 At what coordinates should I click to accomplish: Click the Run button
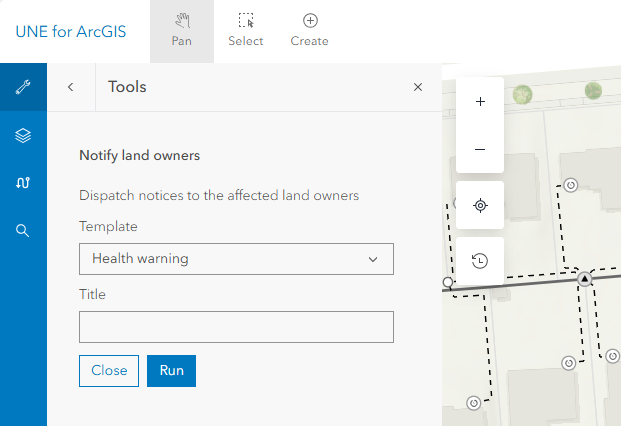(171, 371)
